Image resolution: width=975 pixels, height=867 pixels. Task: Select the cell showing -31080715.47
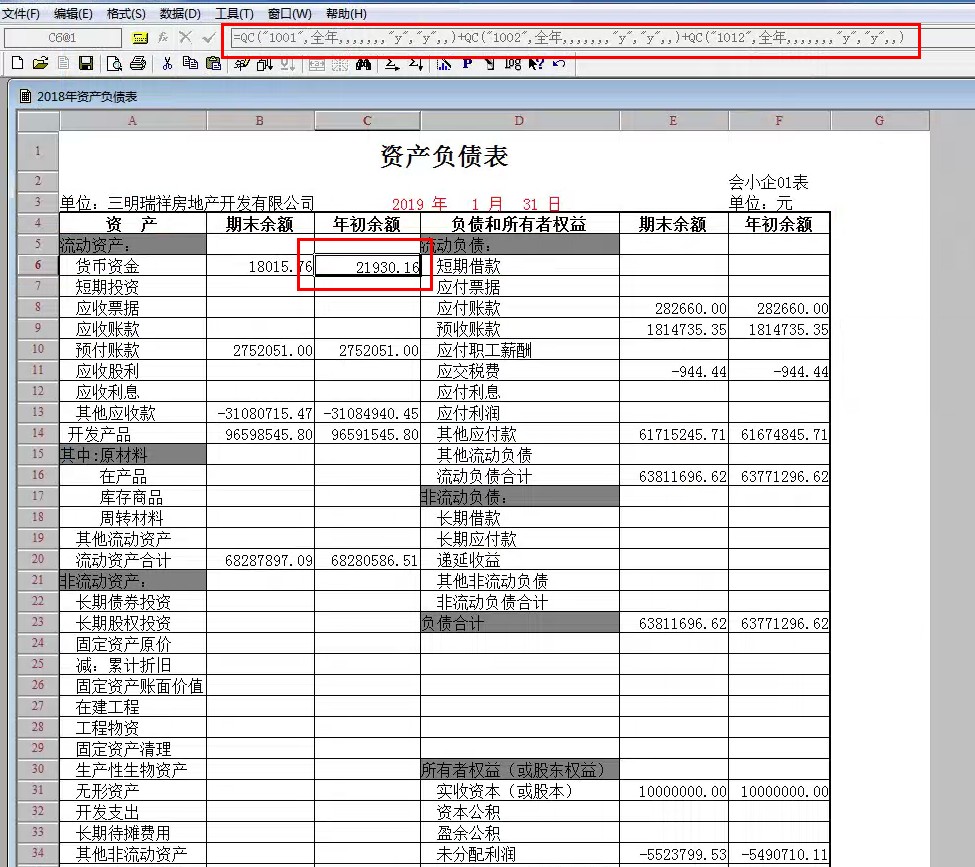click(x=260, y=414)
